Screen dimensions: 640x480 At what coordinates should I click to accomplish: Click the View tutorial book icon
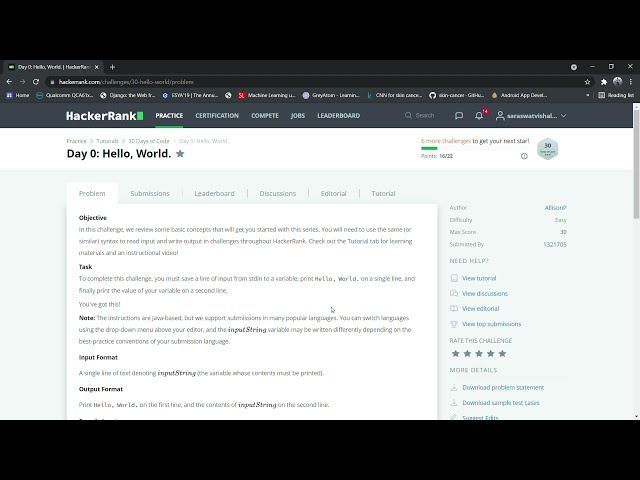454,278
